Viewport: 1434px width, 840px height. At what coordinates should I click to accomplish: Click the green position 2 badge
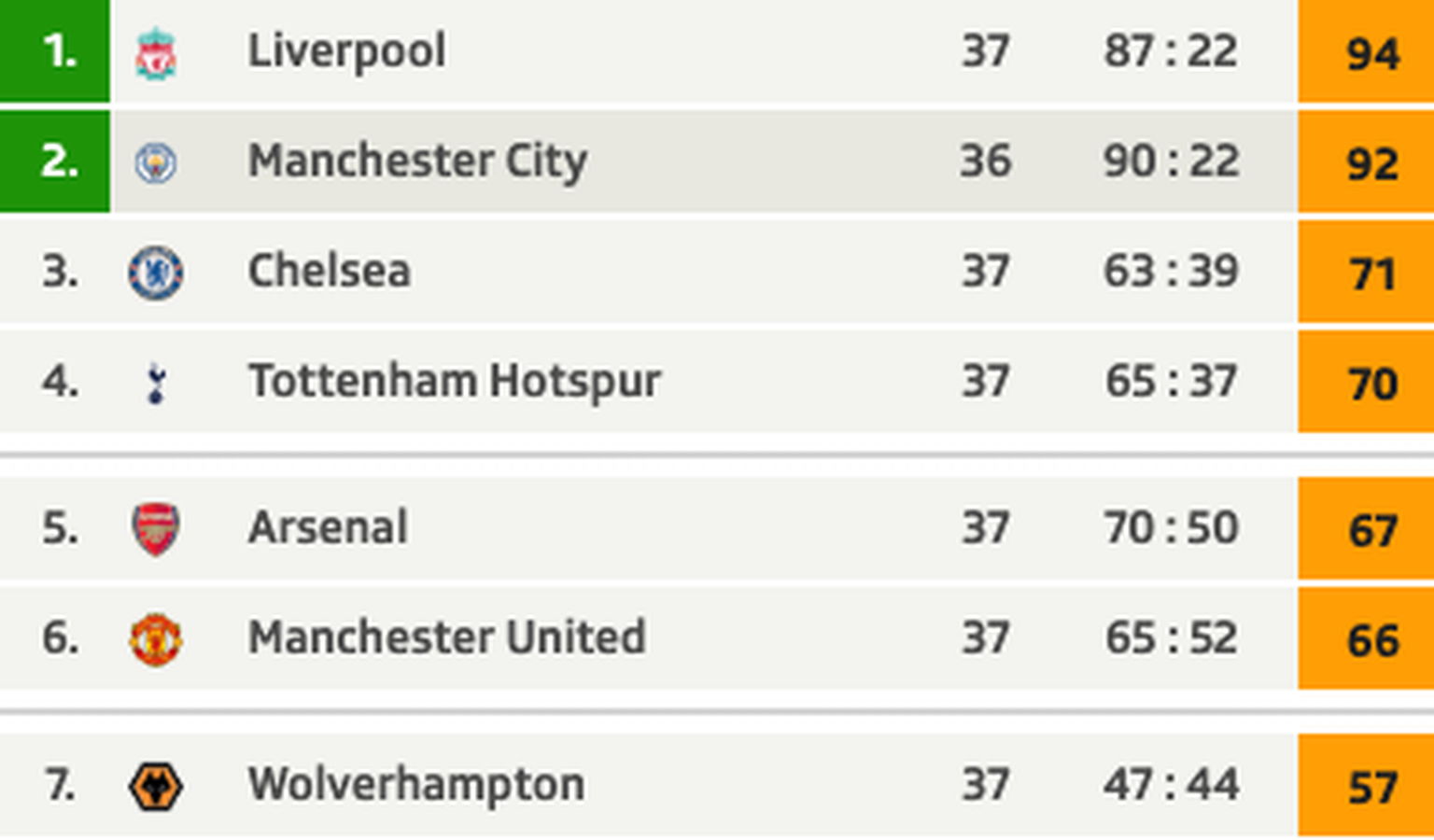click(x=55, y=161)
